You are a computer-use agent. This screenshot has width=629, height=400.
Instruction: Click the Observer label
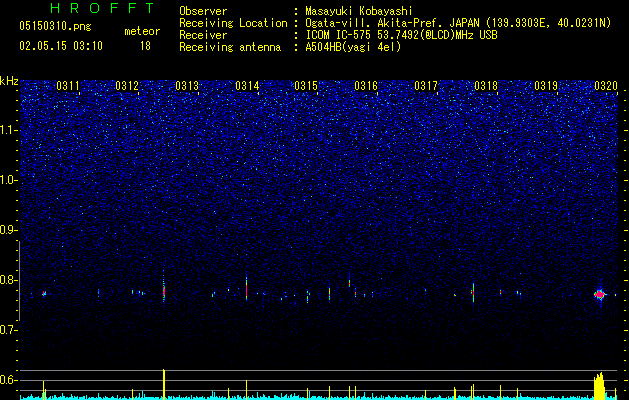[x=203, y=11]
